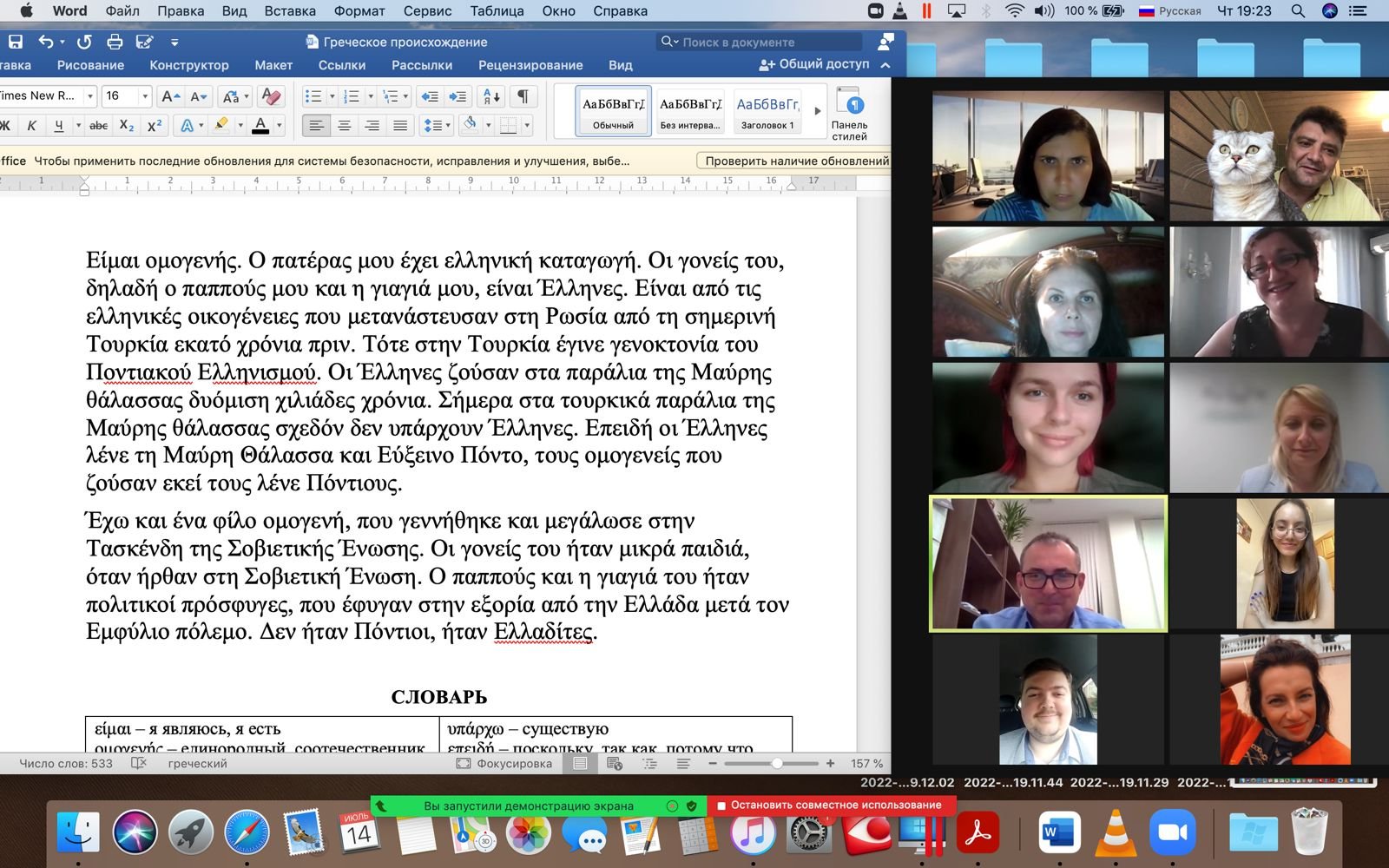Sort the text alphabetically
Screen dimensions: 1389x868
click(490, 96)
